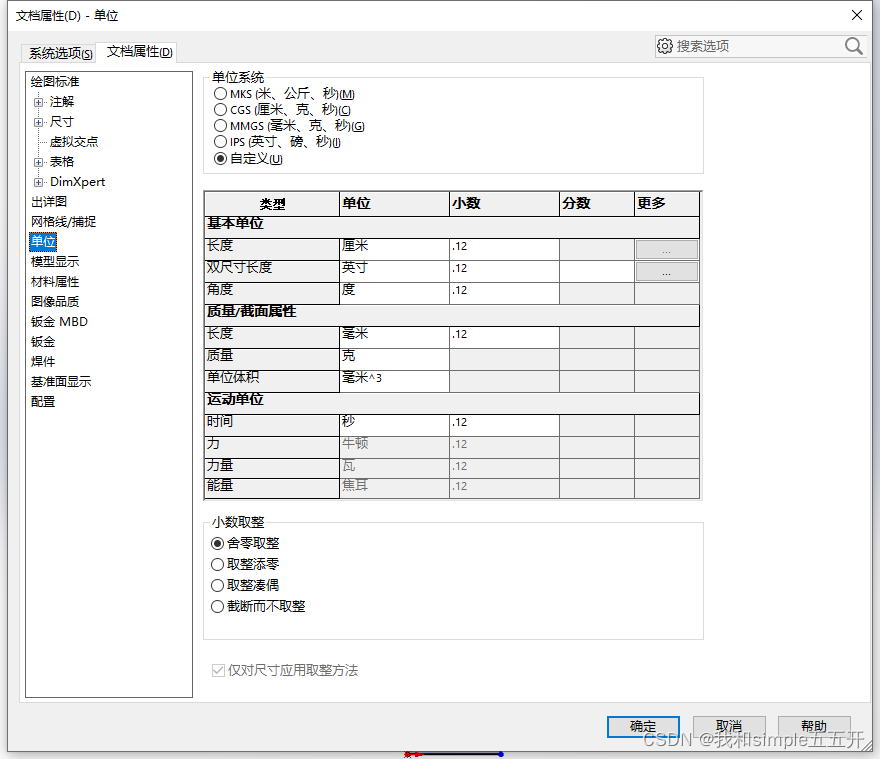Select IPS unit system radio button
880x759 pixels.
click(221, 141)
